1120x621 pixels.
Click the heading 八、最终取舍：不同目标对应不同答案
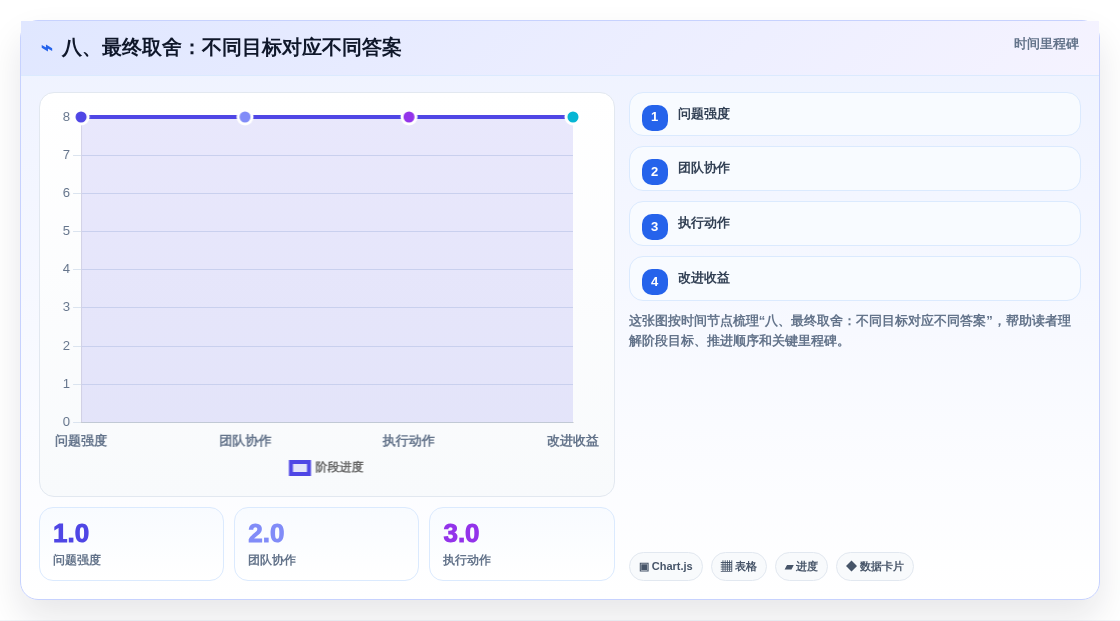tap(231, 48)
